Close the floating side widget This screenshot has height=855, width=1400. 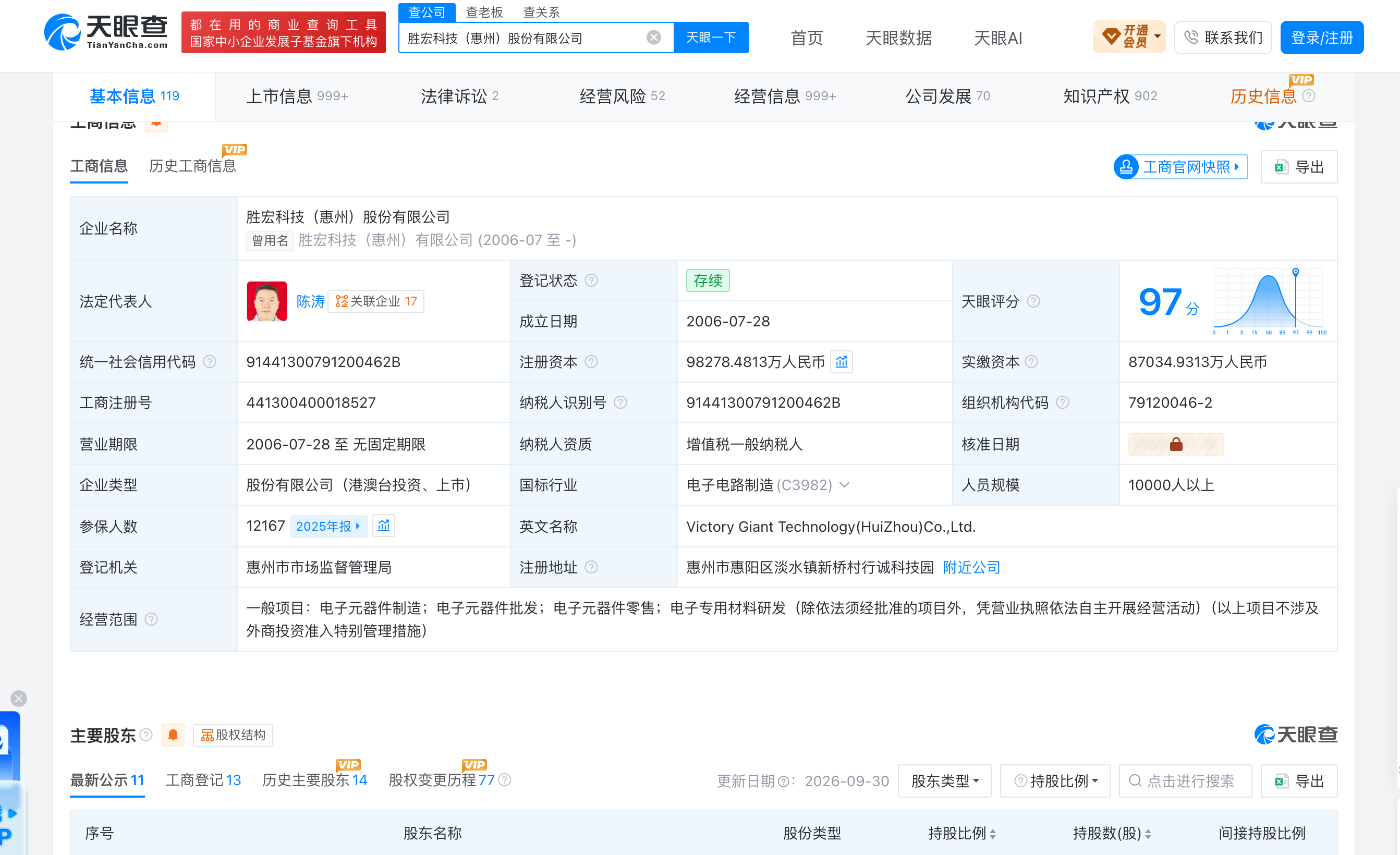coord(19,698)
